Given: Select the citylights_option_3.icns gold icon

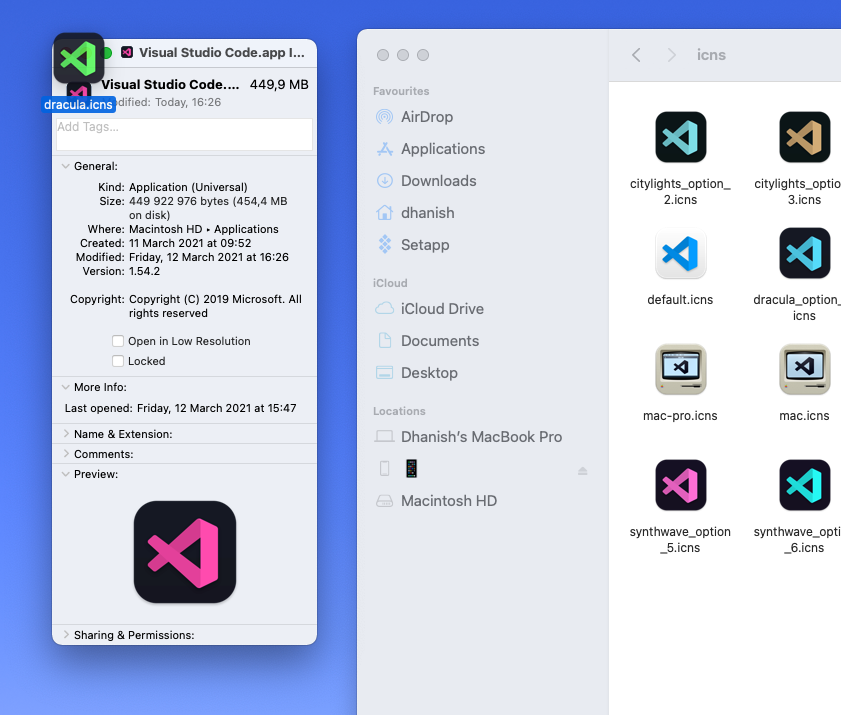Looking at the screenshot, I should point(805,137).
